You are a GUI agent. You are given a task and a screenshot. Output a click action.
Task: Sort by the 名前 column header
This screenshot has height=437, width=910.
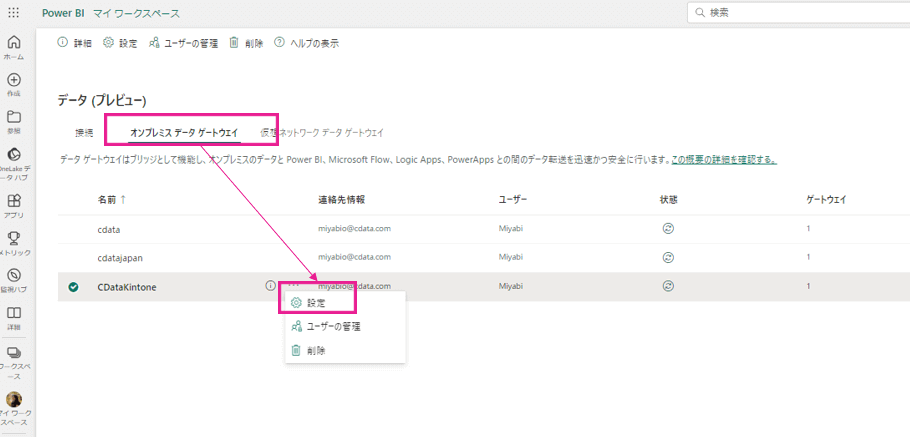(x=111, y=200)
